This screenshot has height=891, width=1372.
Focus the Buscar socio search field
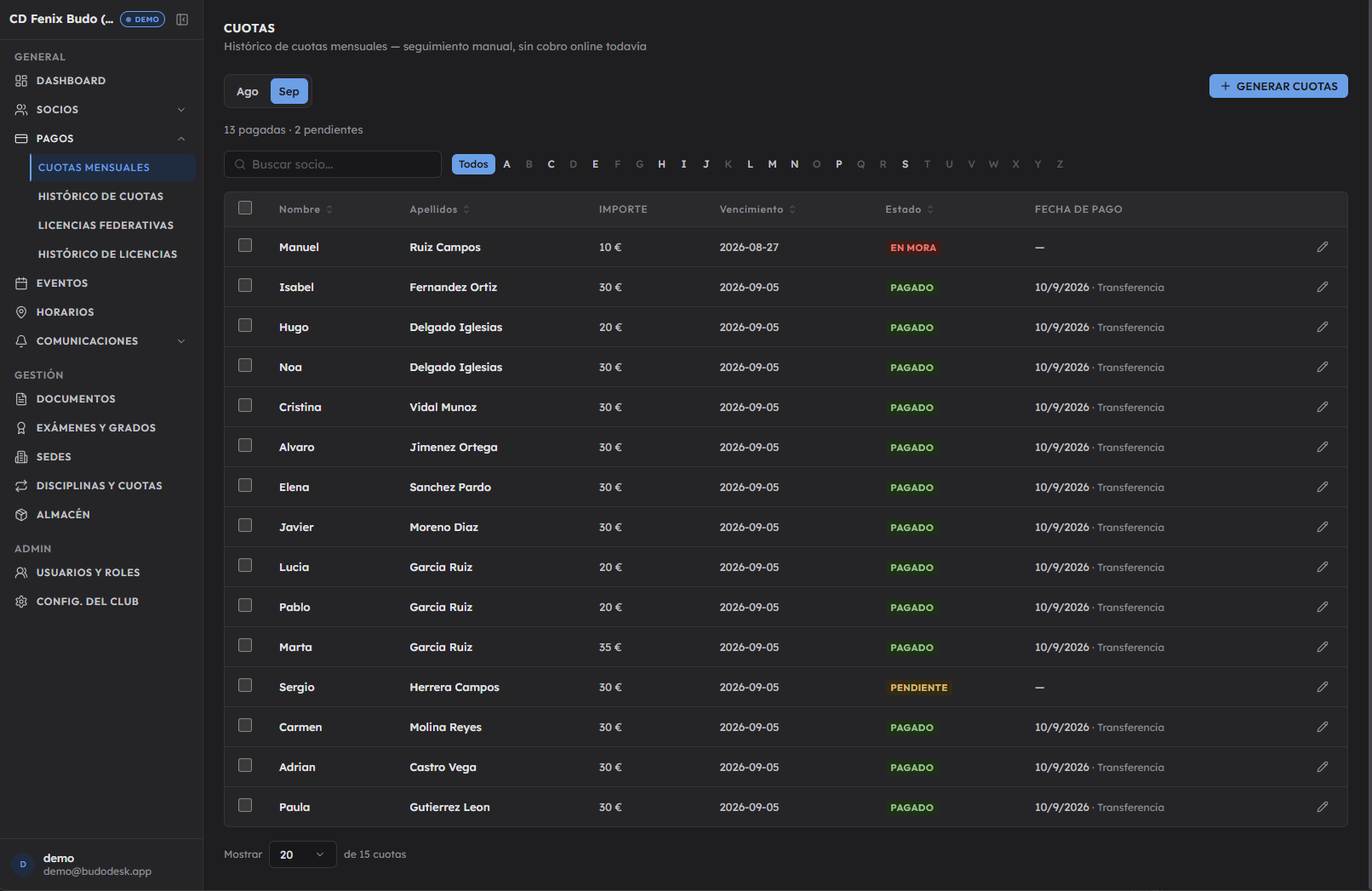(x=333, y=164)
